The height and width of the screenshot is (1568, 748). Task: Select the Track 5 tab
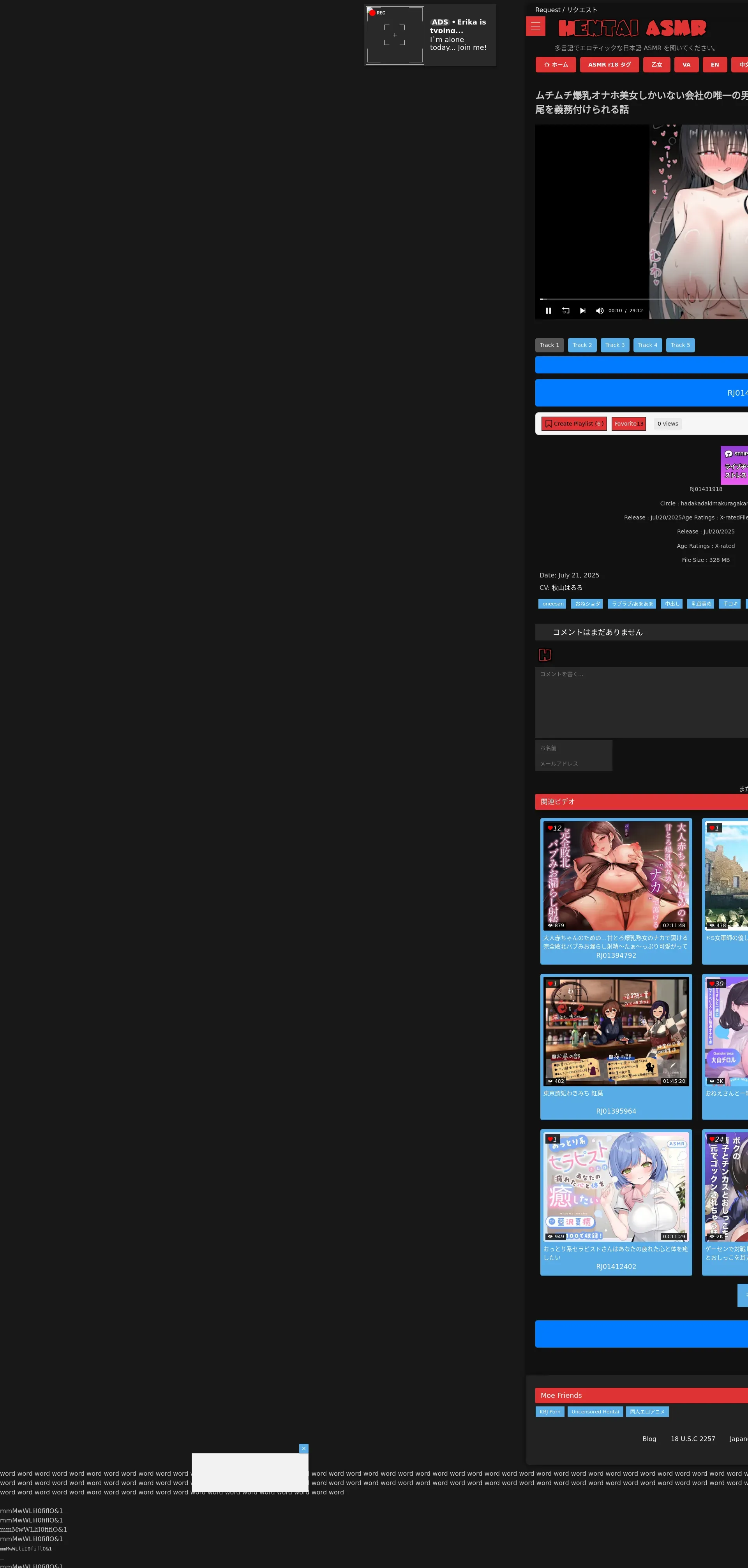click(680, 345)
